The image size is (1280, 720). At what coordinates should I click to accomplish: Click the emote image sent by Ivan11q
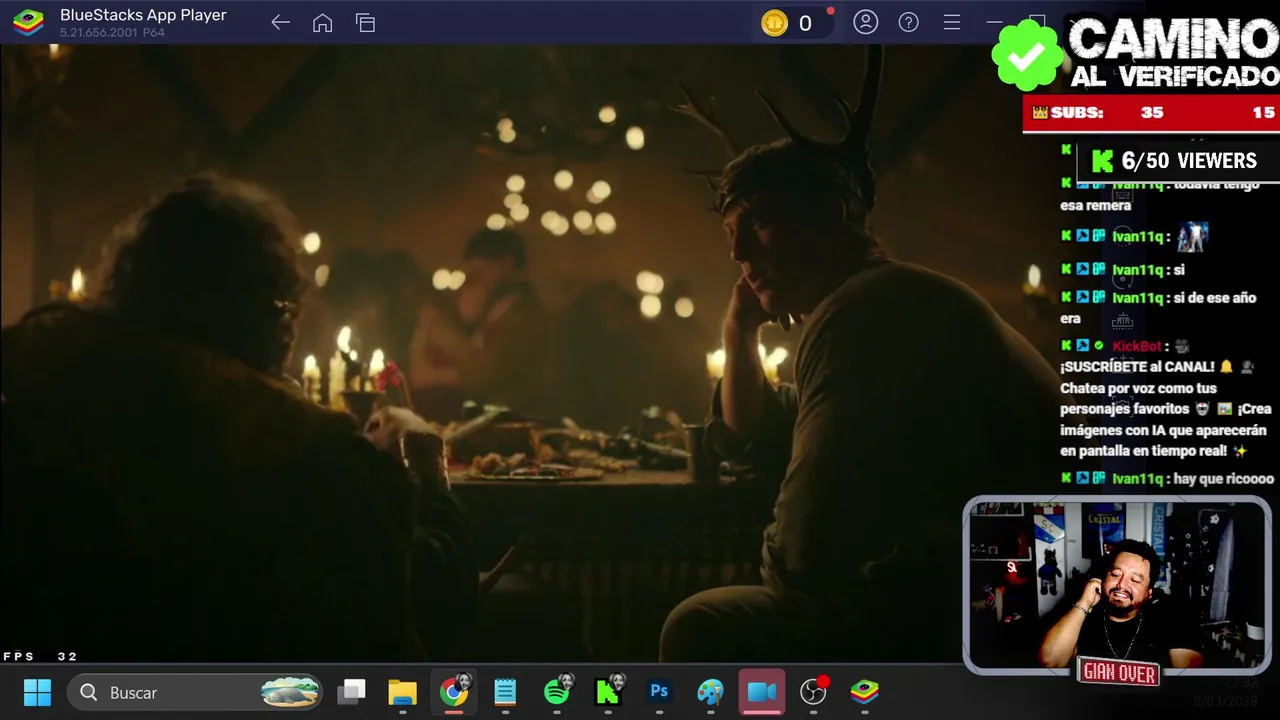1192,236
